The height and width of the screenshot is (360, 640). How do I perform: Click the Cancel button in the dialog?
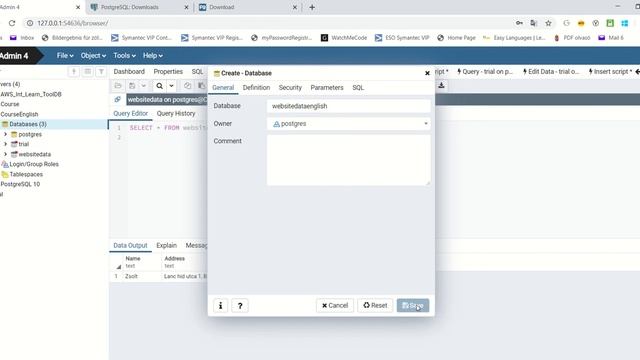pyautogui.click(x=335, y=305)
